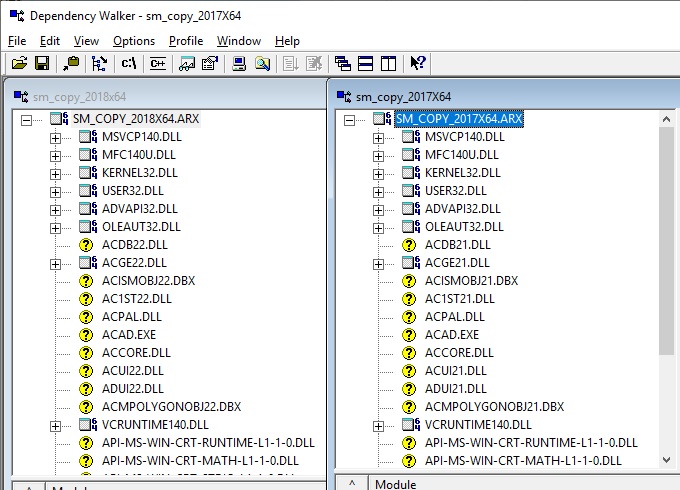Viewport: 680px width, 490px height.
Task: Open the Profile menu
Action: click(186, 41)
